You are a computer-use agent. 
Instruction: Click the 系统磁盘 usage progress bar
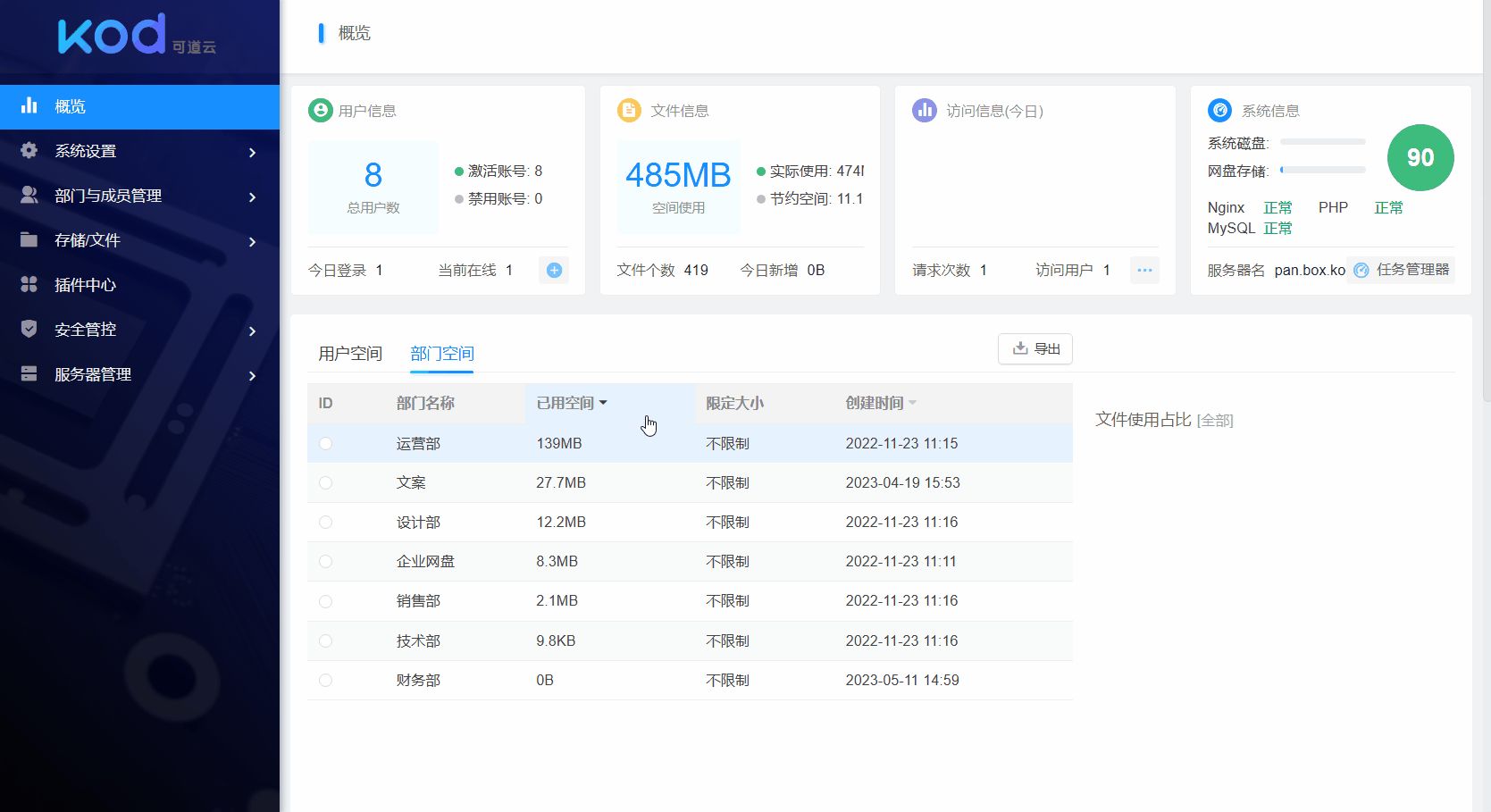(x=1322, y=142)
